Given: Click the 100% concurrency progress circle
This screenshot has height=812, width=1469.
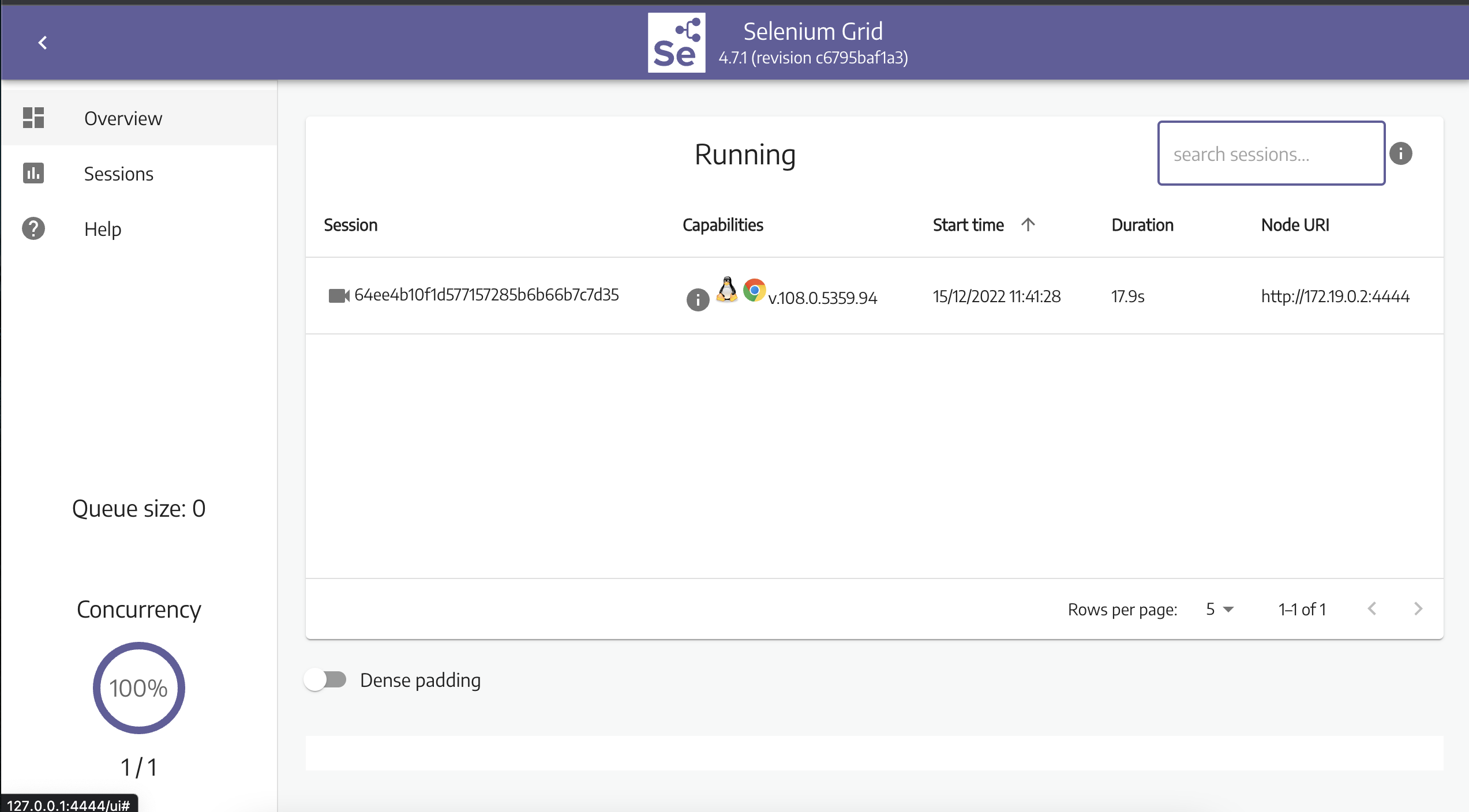Looking at the screenshot, I should 138,687.
